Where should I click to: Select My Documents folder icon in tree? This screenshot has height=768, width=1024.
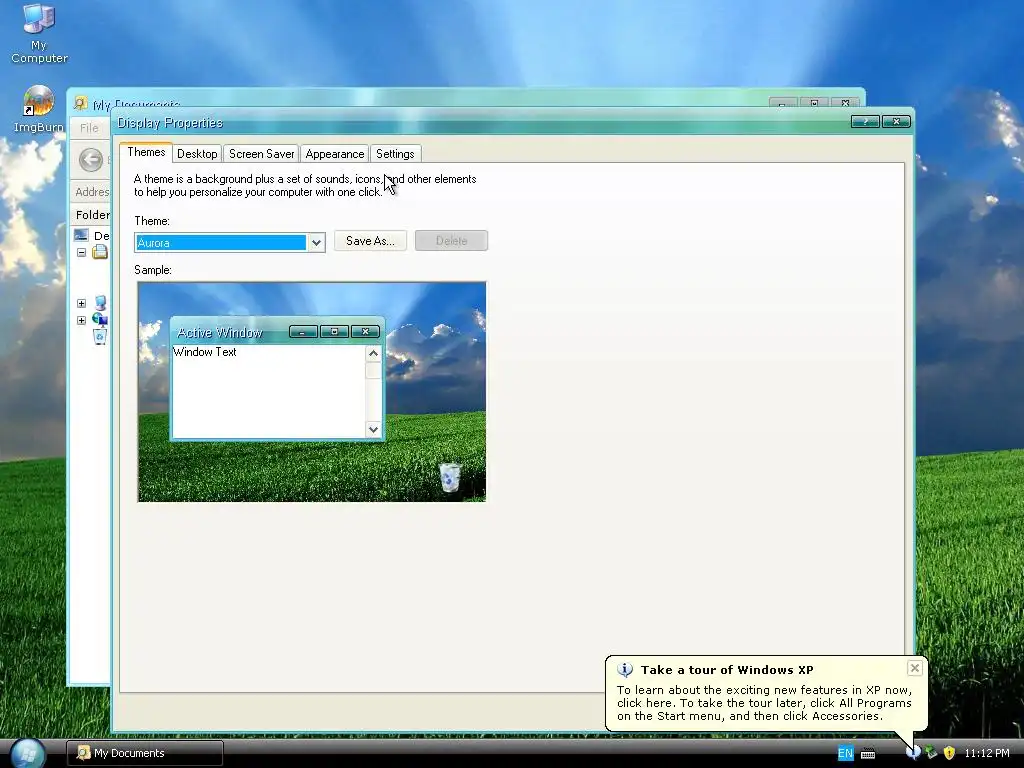[x=100, y=252]
